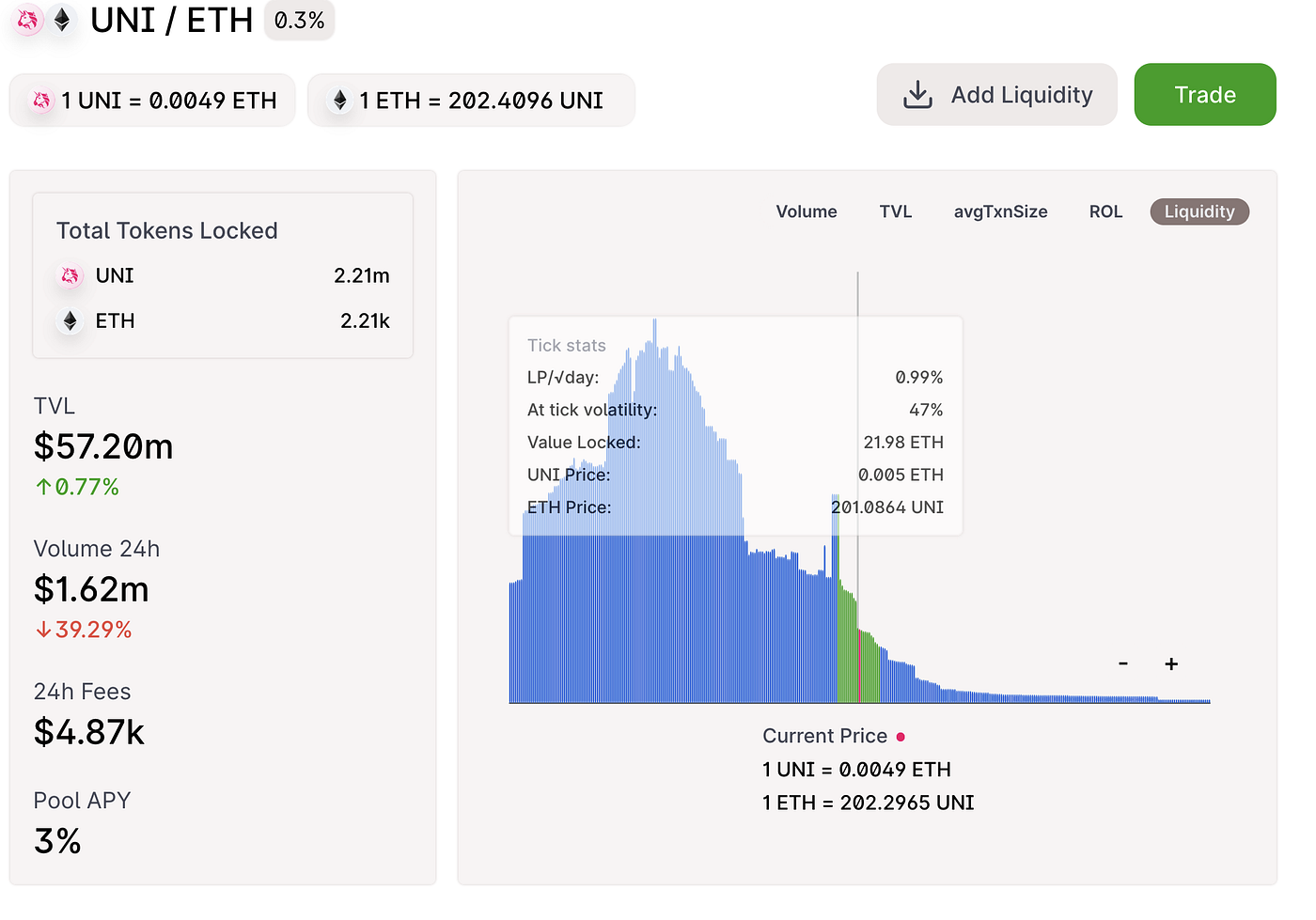Click the Value Locked 21.98 ETH tick stat
The width and height of the screenshot is (1316, 920).
(x=735, y=442)
